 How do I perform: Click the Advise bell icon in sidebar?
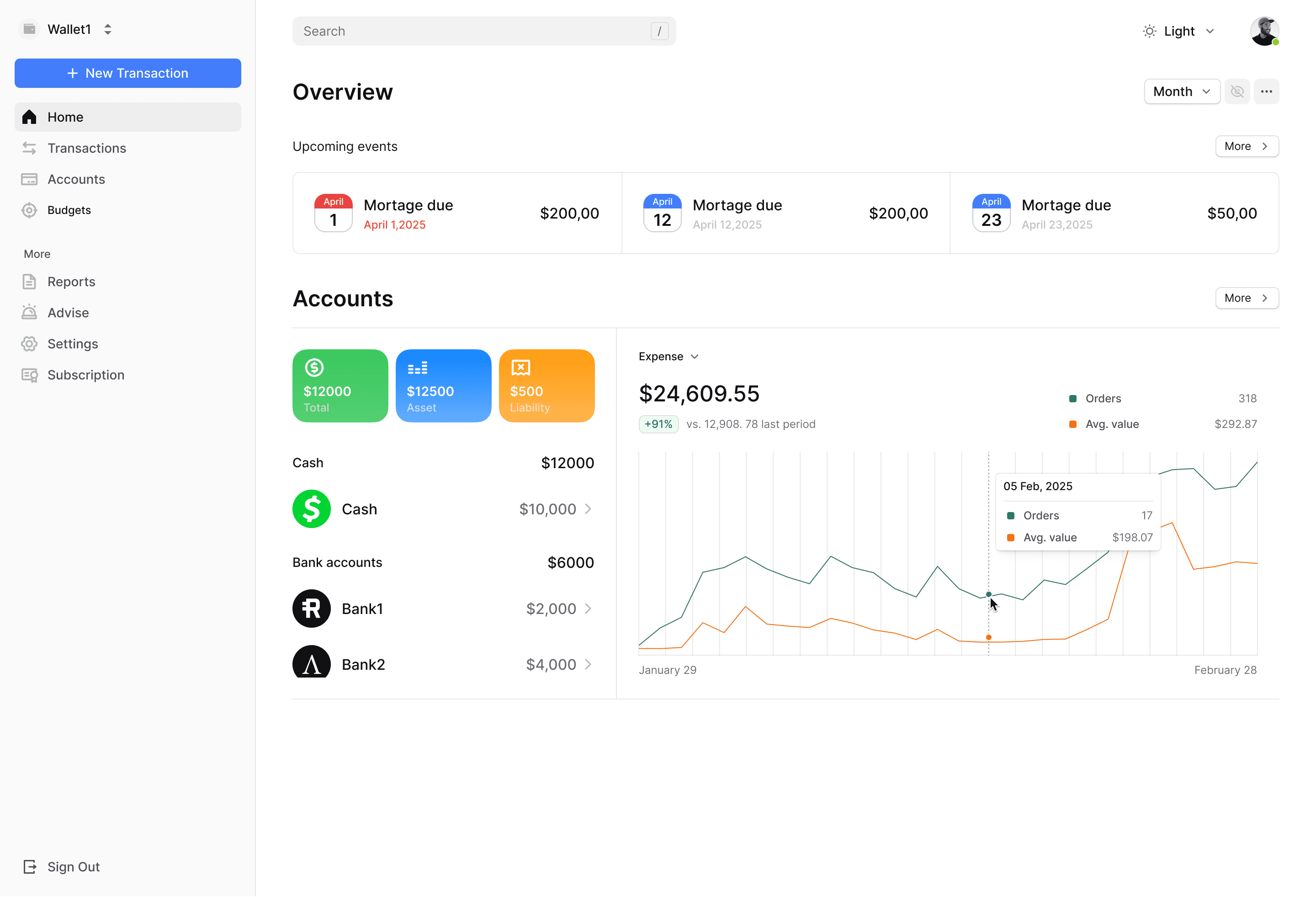tap(29, 313)
